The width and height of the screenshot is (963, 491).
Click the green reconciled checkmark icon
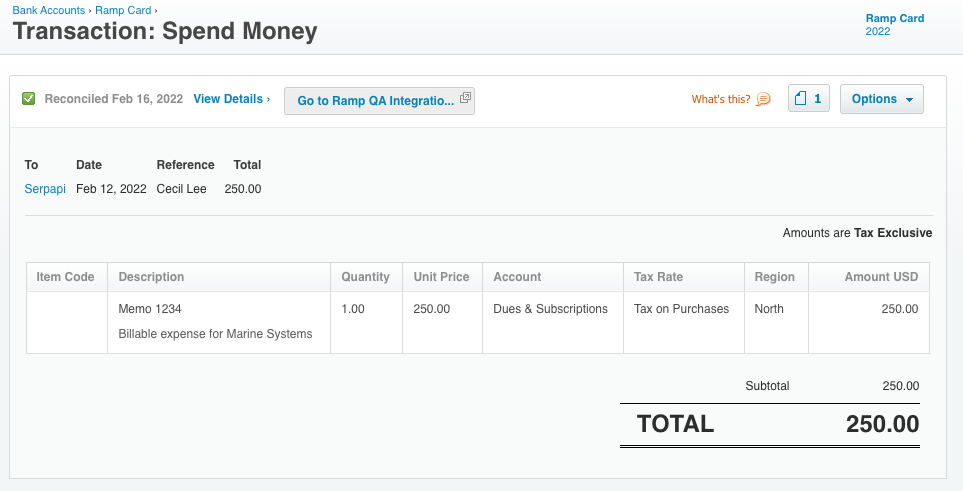(28, 99)
